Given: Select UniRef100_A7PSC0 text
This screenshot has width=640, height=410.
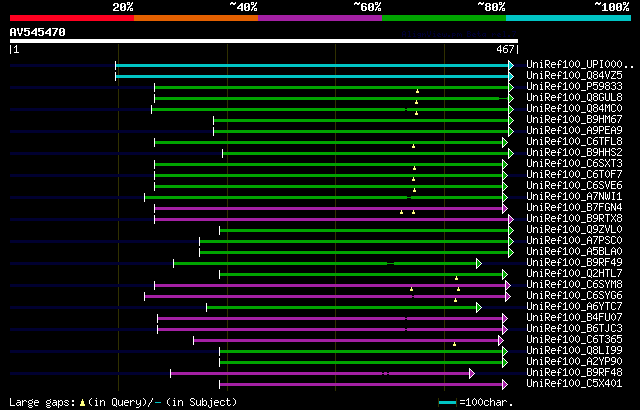Looking at the screenshot, I should point(574,241).
